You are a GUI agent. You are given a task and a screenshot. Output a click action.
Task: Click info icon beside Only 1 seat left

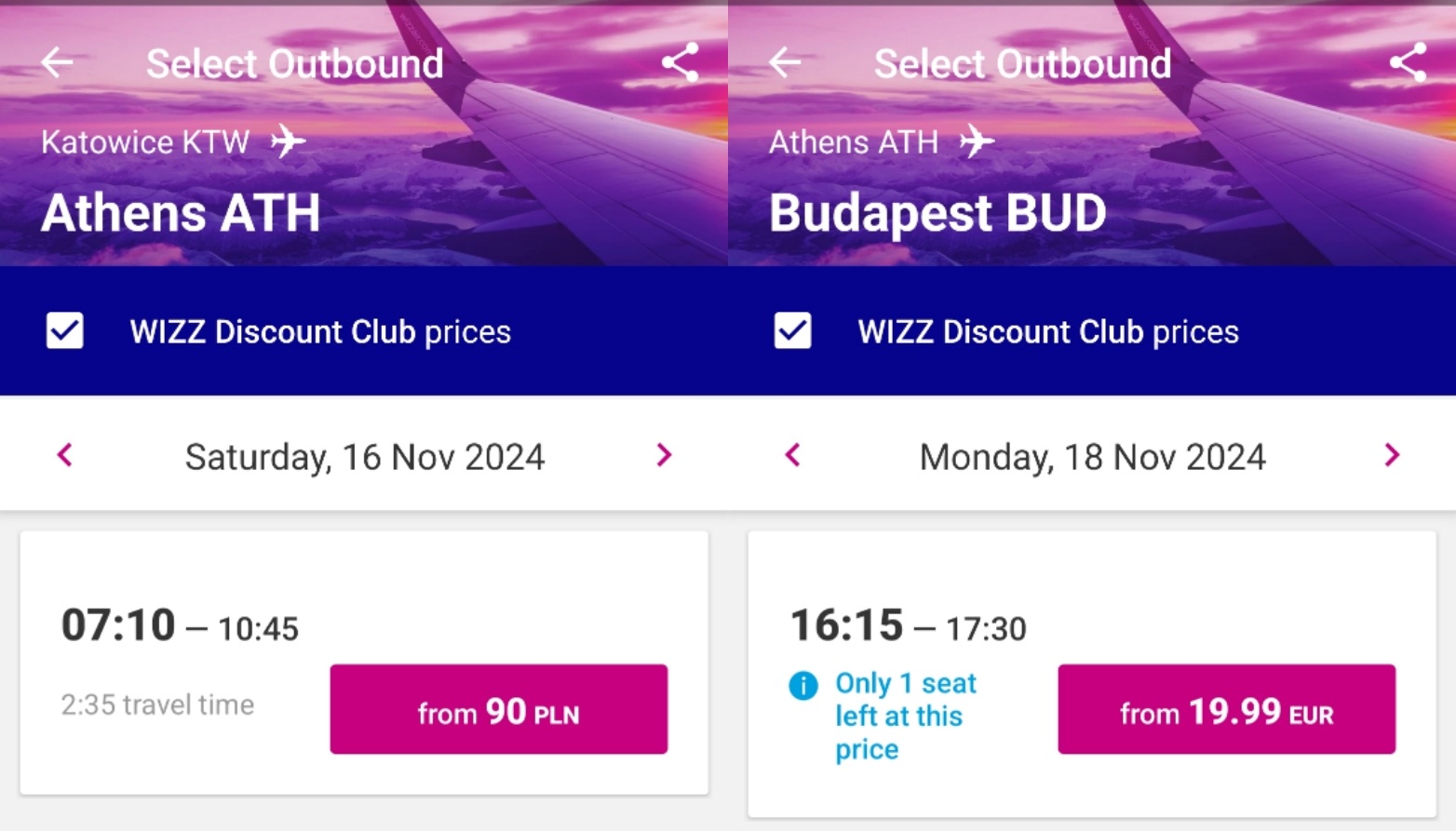point(803,686)
